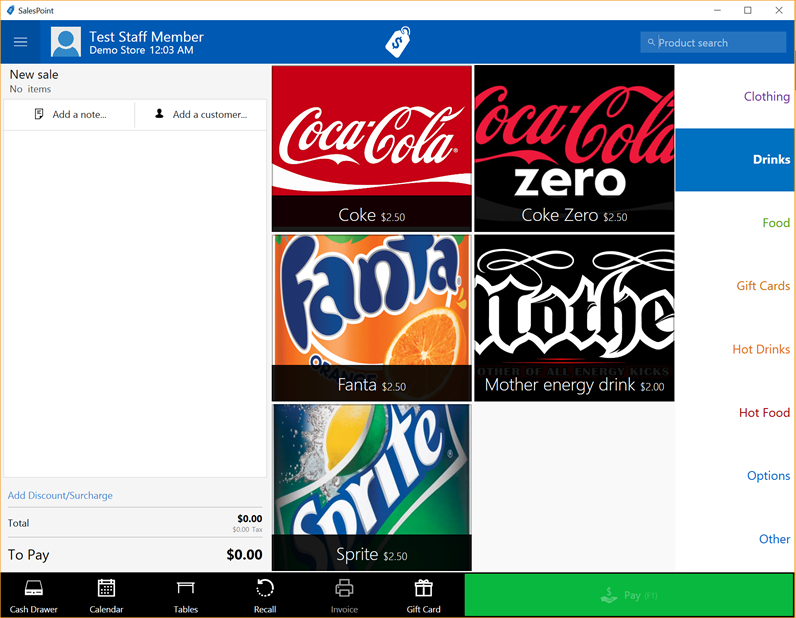The width and height of the screenshot is (796, 618).
Task: Focus the Product search field
Action: click(x=713, y=43)
